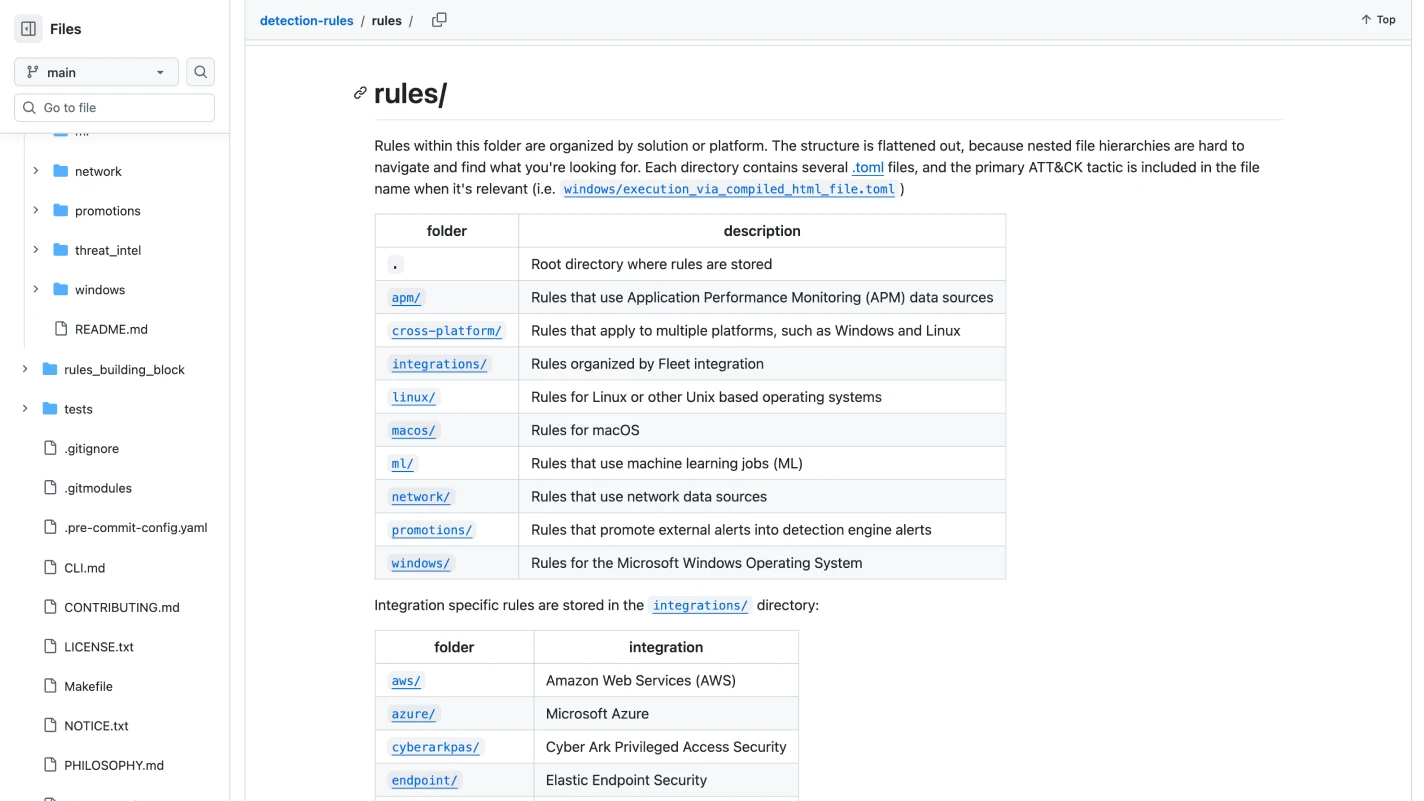The image size is (1424, 801).
Task: Focus the Go to file search field
Action: [x=114, y=108]
